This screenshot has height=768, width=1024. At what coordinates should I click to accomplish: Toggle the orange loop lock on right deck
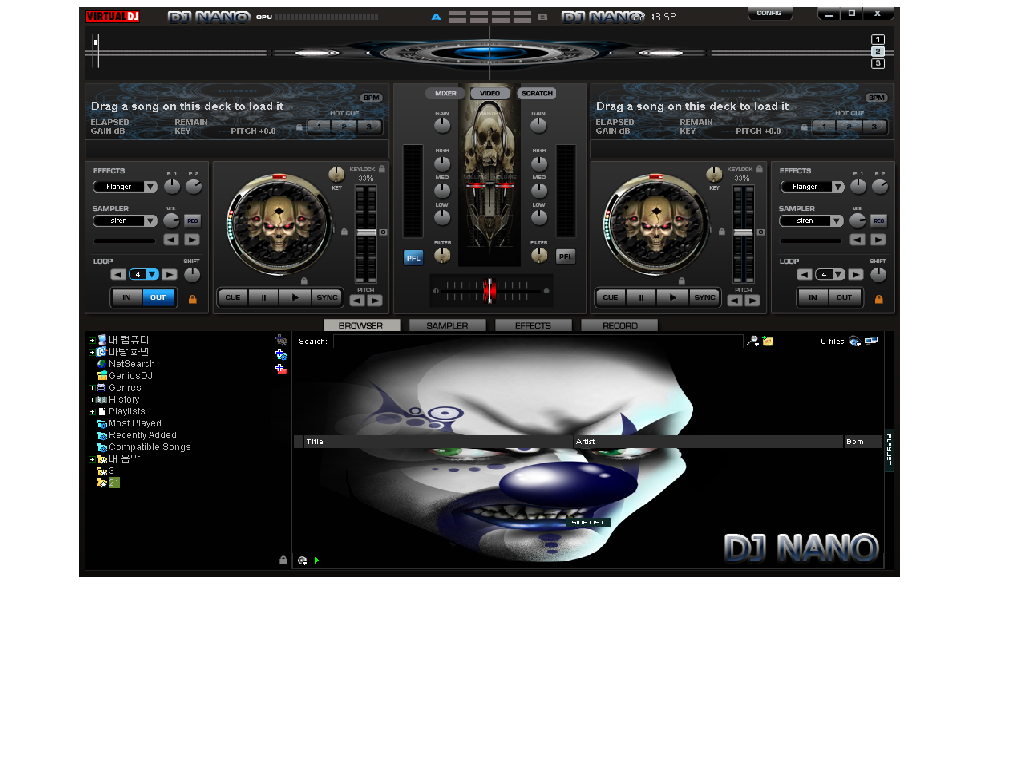tap(879, 299)
